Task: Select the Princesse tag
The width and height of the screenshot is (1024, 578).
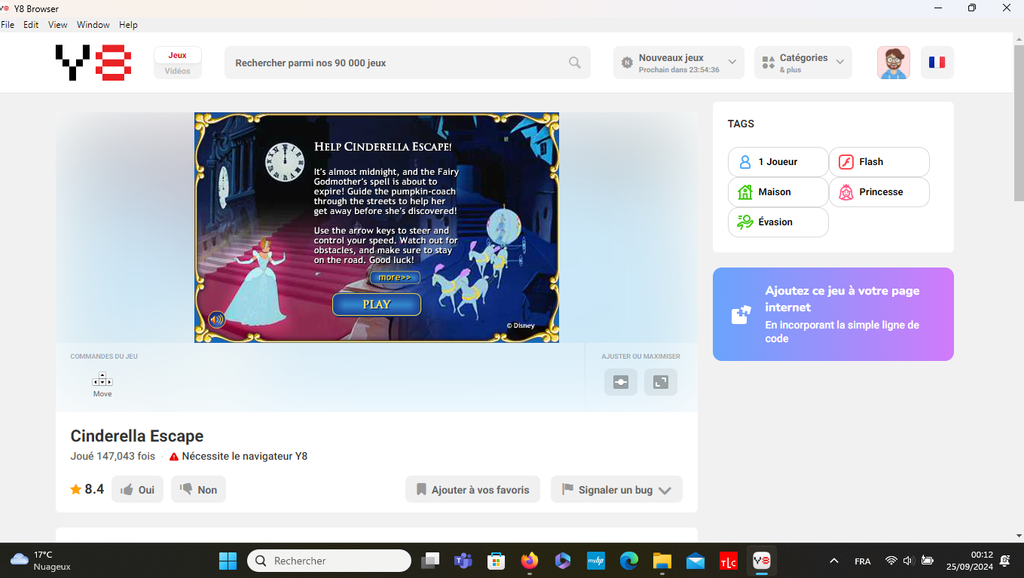Action: pos(879,192)
